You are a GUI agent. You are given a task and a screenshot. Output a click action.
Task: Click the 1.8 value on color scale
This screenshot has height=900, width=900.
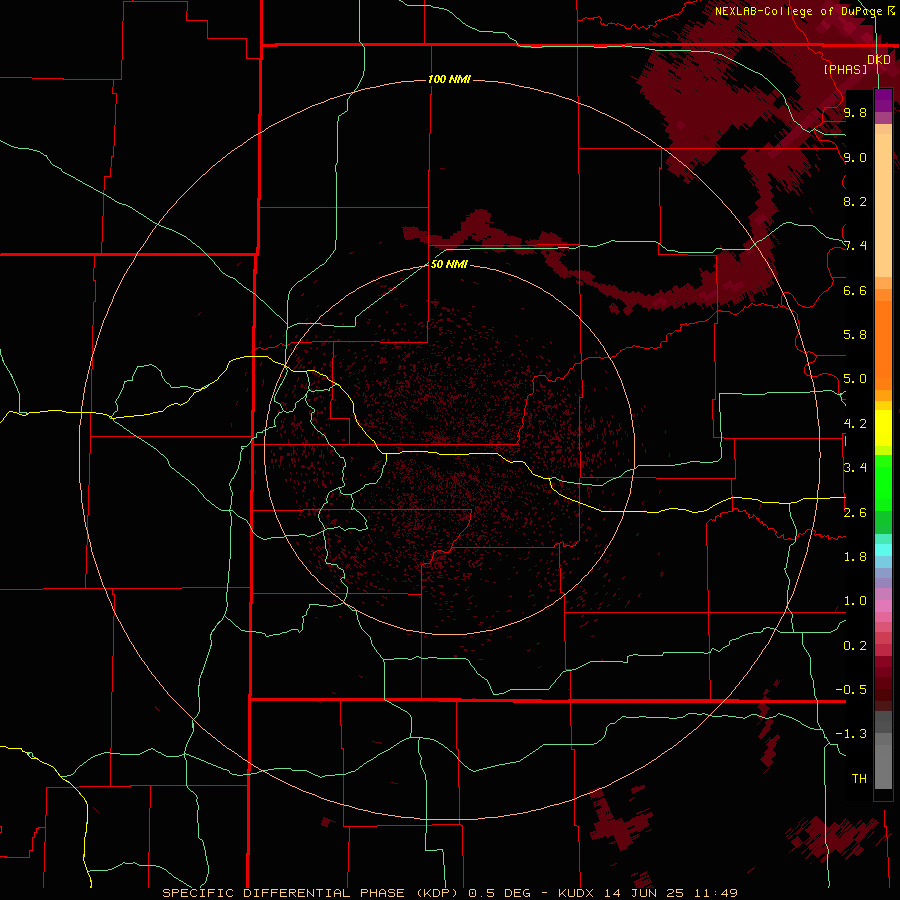[x=855, y=557]
